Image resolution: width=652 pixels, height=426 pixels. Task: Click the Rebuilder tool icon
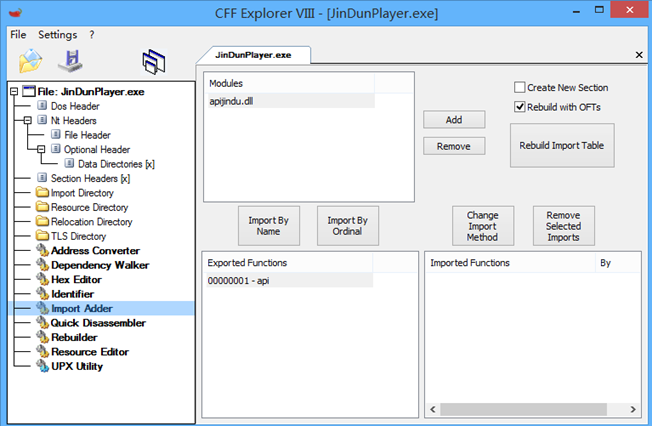(42, 337)
